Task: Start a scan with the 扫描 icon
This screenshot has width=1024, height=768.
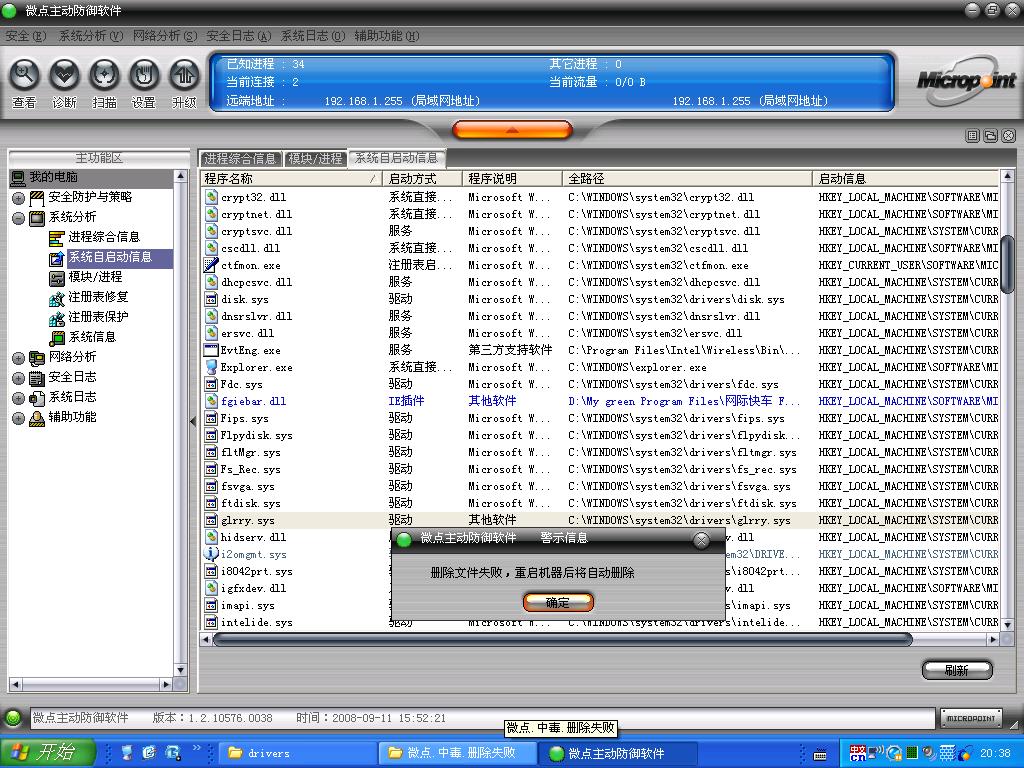Action: tap(104, 75)
